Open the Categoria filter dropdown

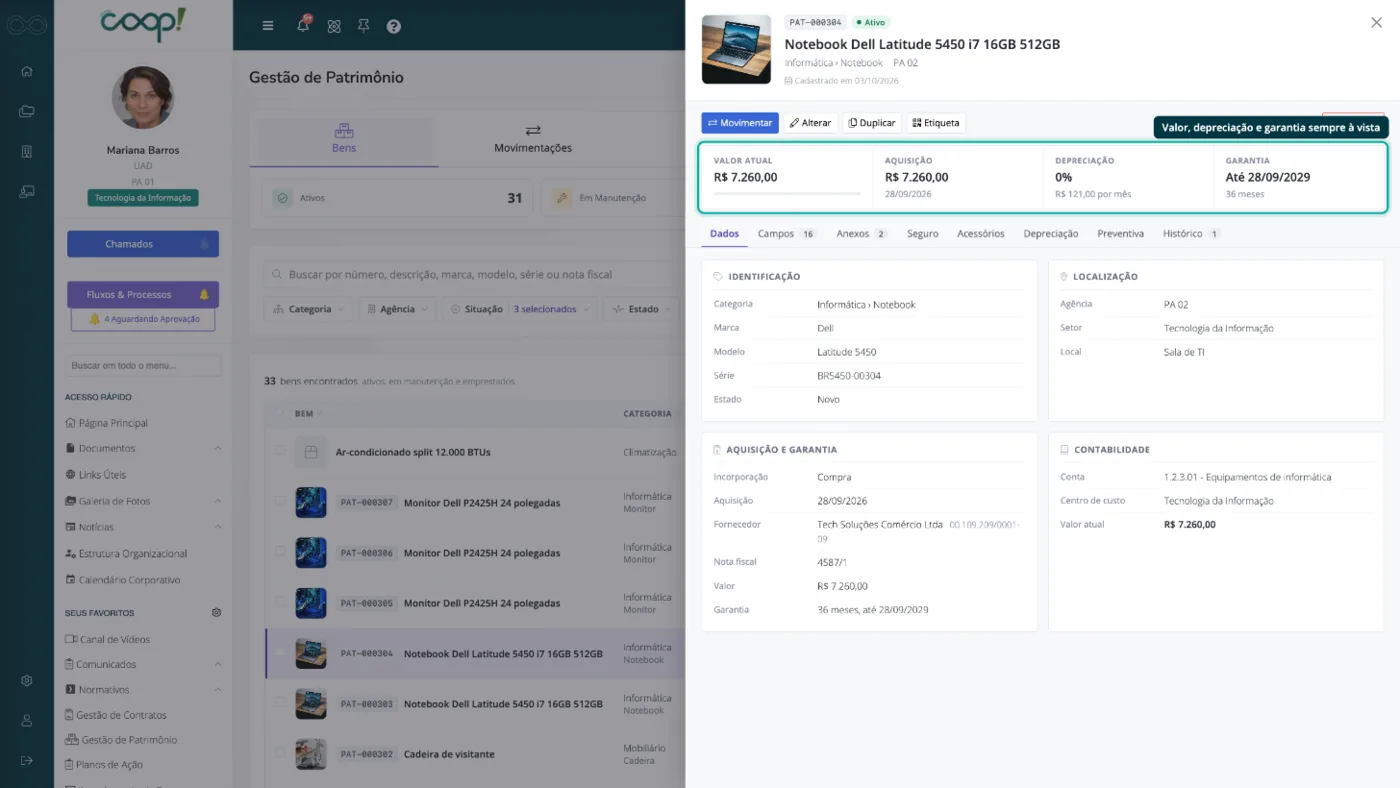tap(308, 309)
